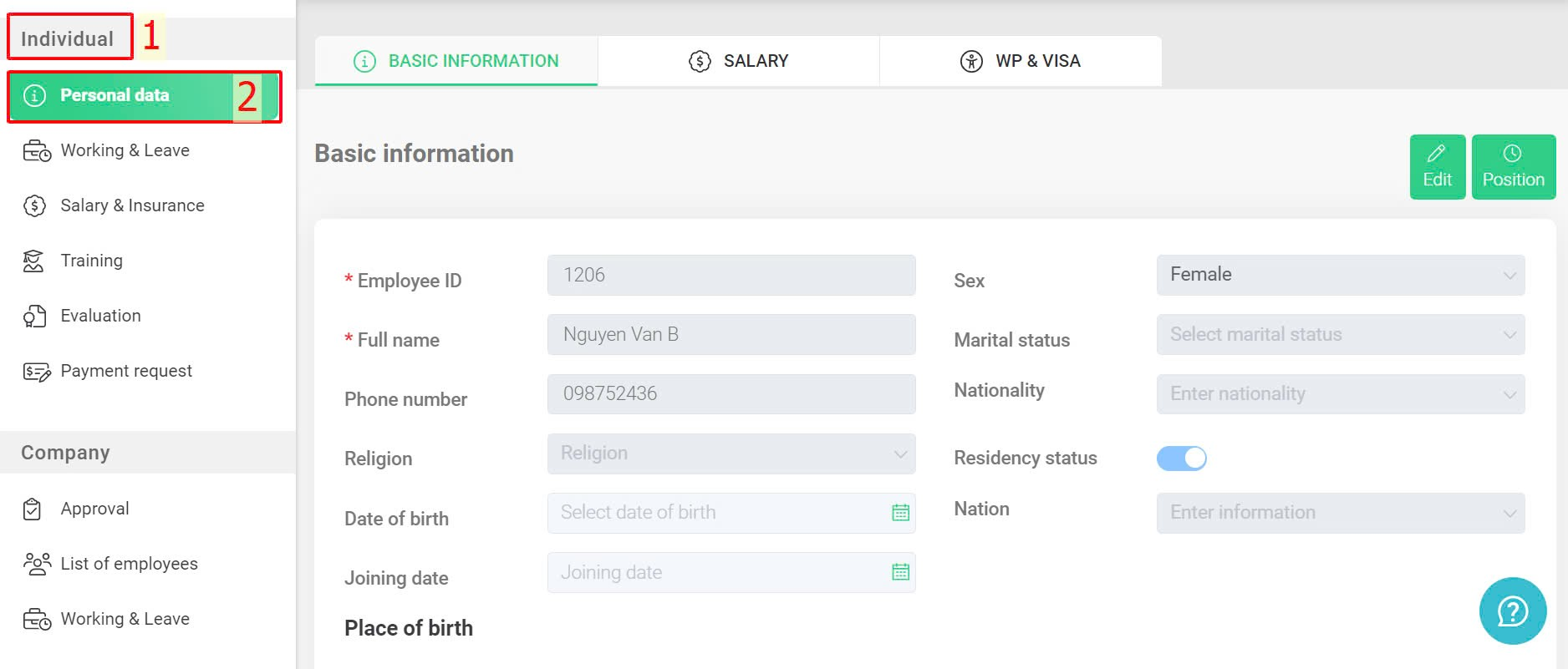Screen dimensions: 1568x669
Task: Click the Phone number field
Action: (731, 393)
